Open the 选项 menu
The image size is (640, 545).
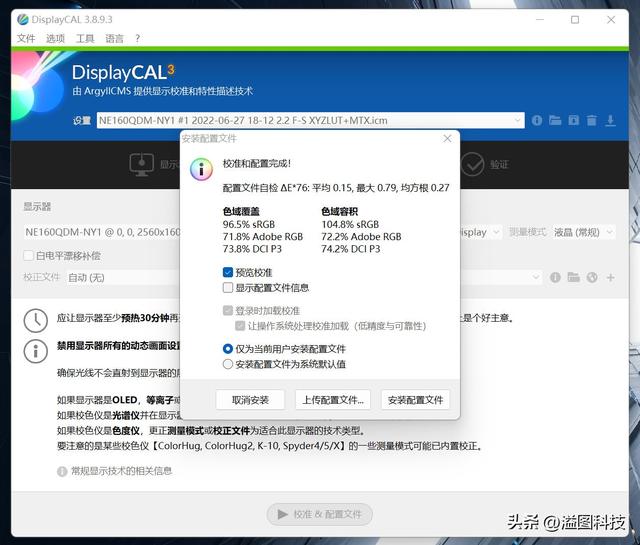coord(56,39)
